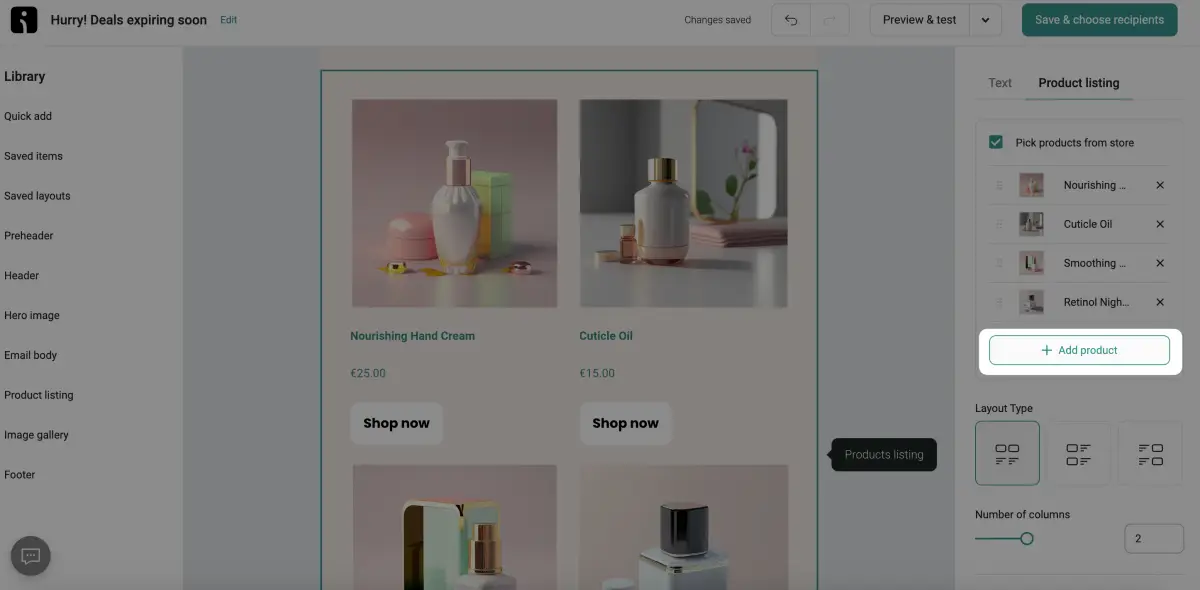
Task: Click the Add product button
Action: coord(1079,350)
